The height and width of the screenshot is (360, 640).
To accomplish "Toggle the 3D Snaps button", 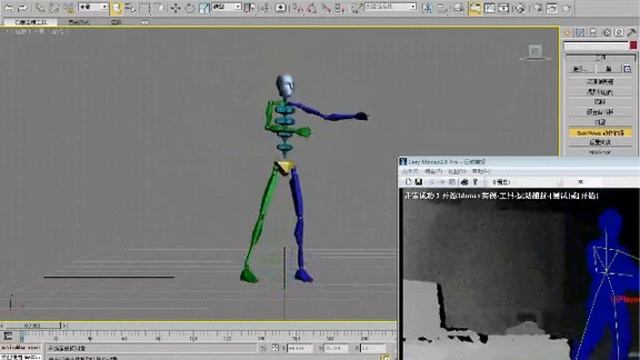I will pos(299,8).
